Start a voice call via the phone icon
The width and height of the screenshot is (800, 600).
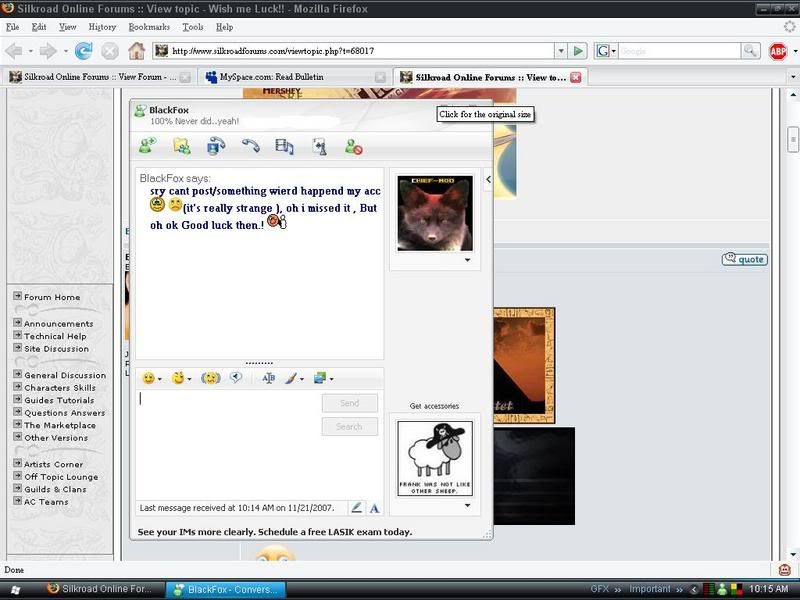[x=250, y=146]
